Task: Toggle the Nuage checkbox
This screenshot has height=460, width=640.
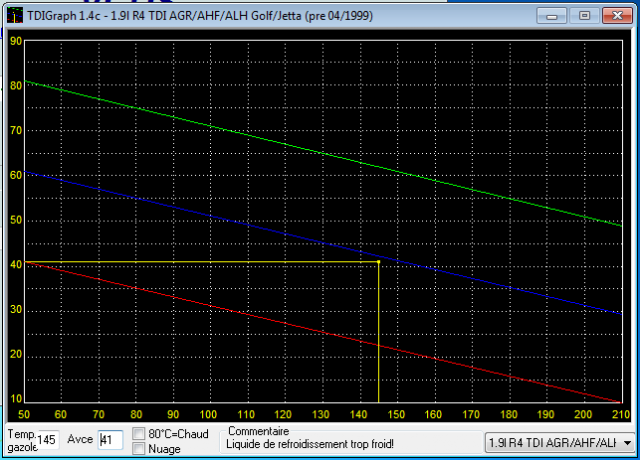Action: [140, 449]
